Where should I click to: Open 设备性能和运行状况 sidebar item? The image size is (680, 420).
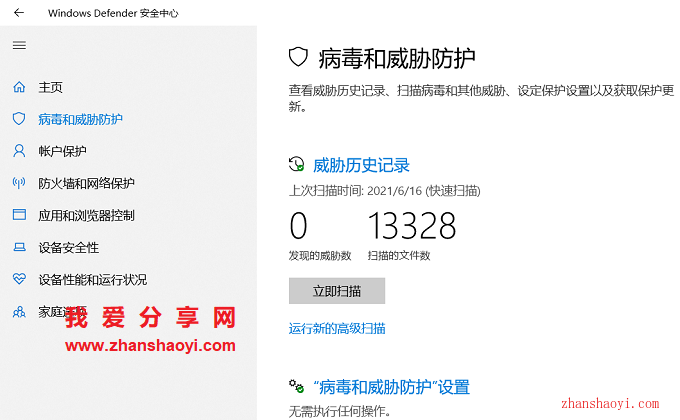[92, 279]
